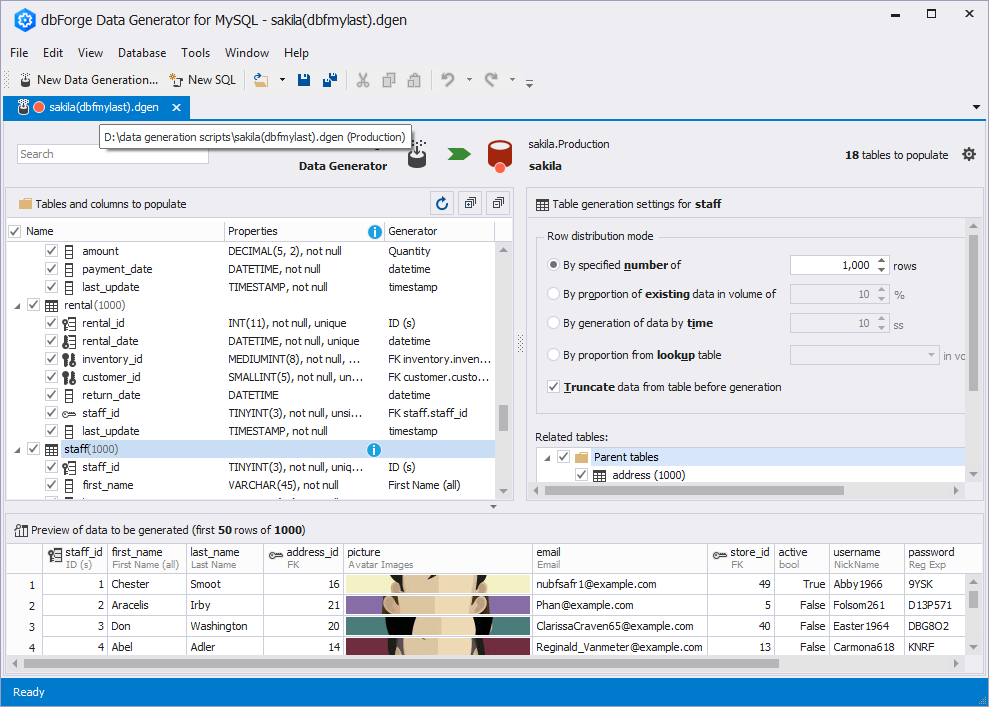
Task: Open the File menu
Action: tap(19, 53)
